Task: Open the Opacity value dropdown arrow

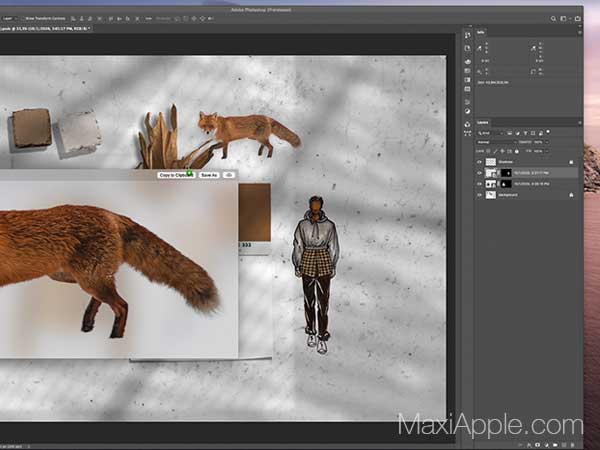Action: click(547, 142)
